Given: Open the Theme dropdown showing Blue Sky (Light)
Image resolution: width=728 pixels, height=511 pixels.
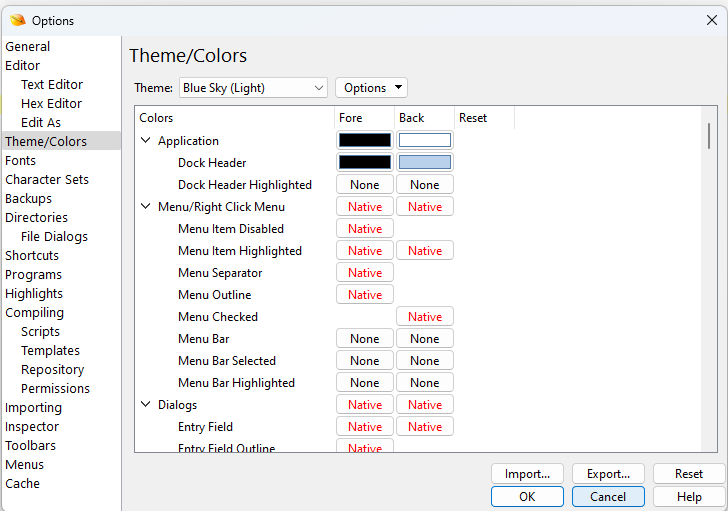Looking at the screenshot, I should click(253, 88).
